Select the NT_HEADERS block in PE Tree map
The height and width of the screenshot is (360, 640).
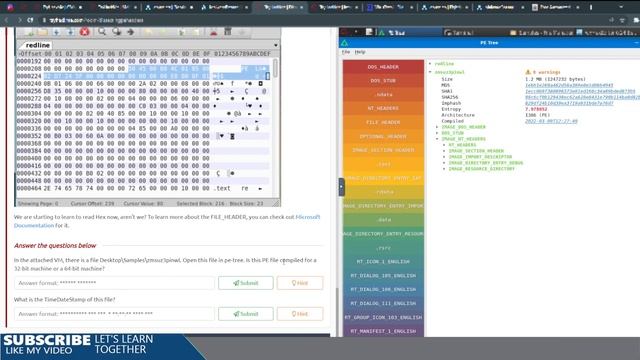pos(383,109)
